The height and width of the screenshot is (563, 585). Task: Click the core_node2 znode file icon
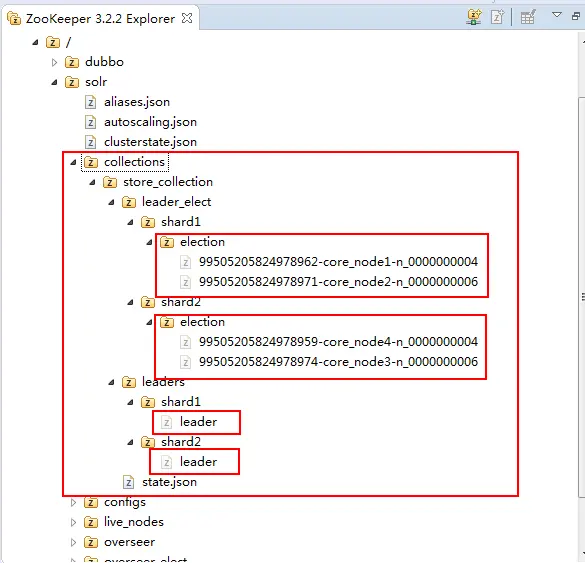coord(185,282)
